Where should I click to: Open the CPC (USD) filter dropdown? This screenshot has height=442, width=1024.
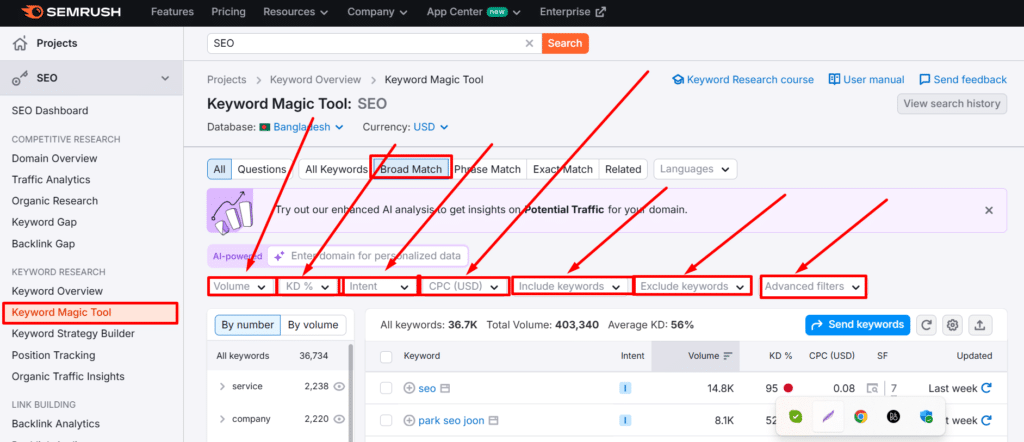point(464,287)
